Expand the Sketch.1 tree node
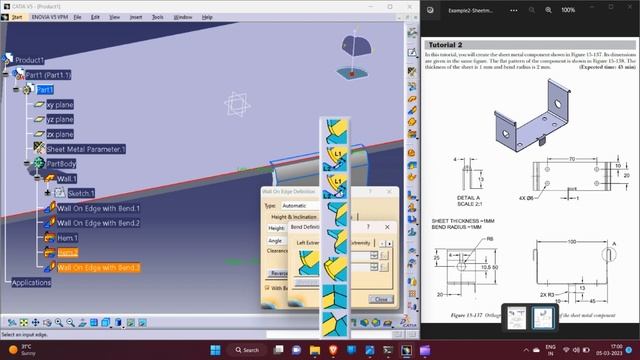Image resolution: width=640 pixels, height=360 pixels. pyautogui.click(x=48, y=193)
